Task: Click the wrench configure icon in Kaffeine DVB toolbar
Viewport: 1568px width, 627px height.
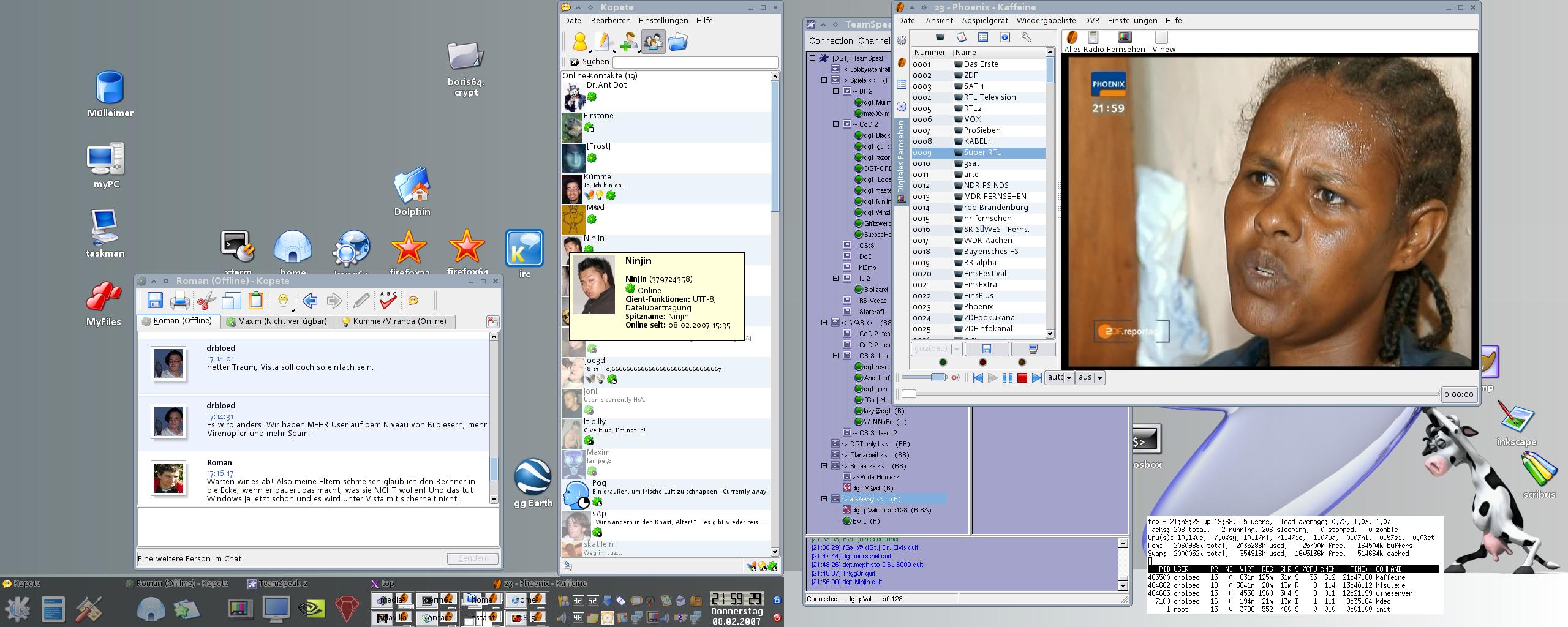Action: (x=1027, y=37)
